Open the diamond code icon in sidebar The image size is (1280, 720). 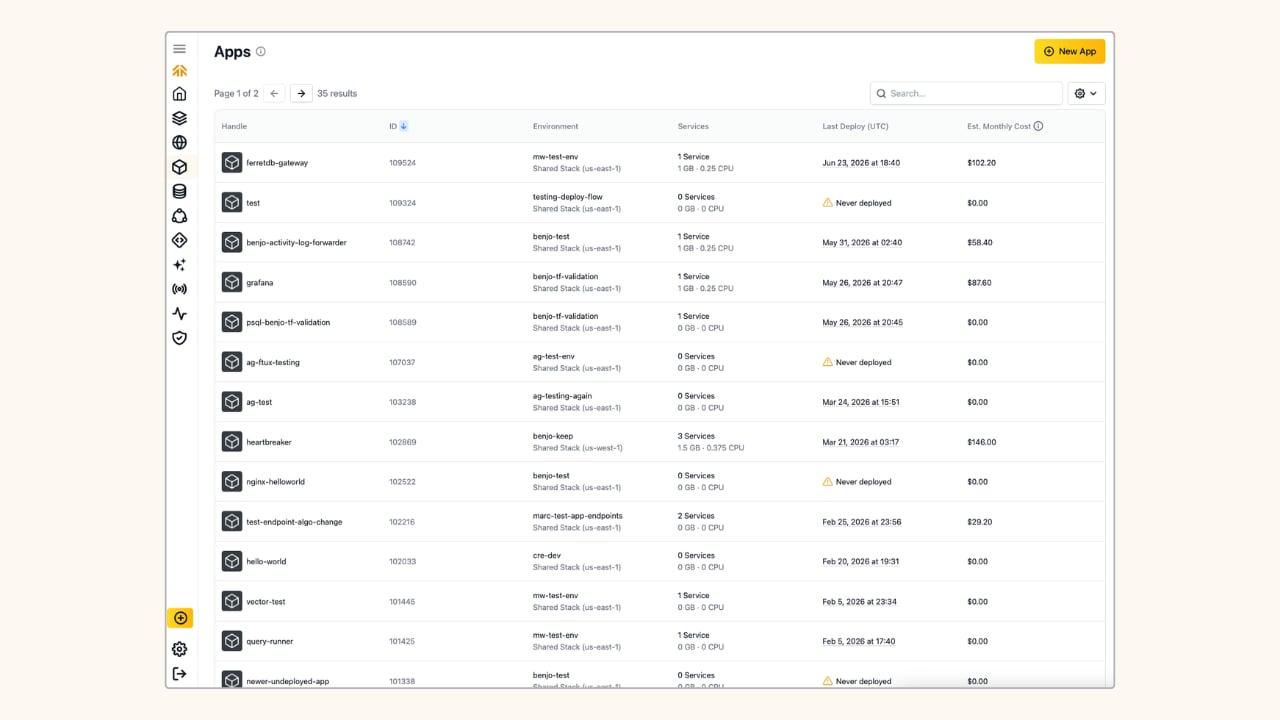179,240
